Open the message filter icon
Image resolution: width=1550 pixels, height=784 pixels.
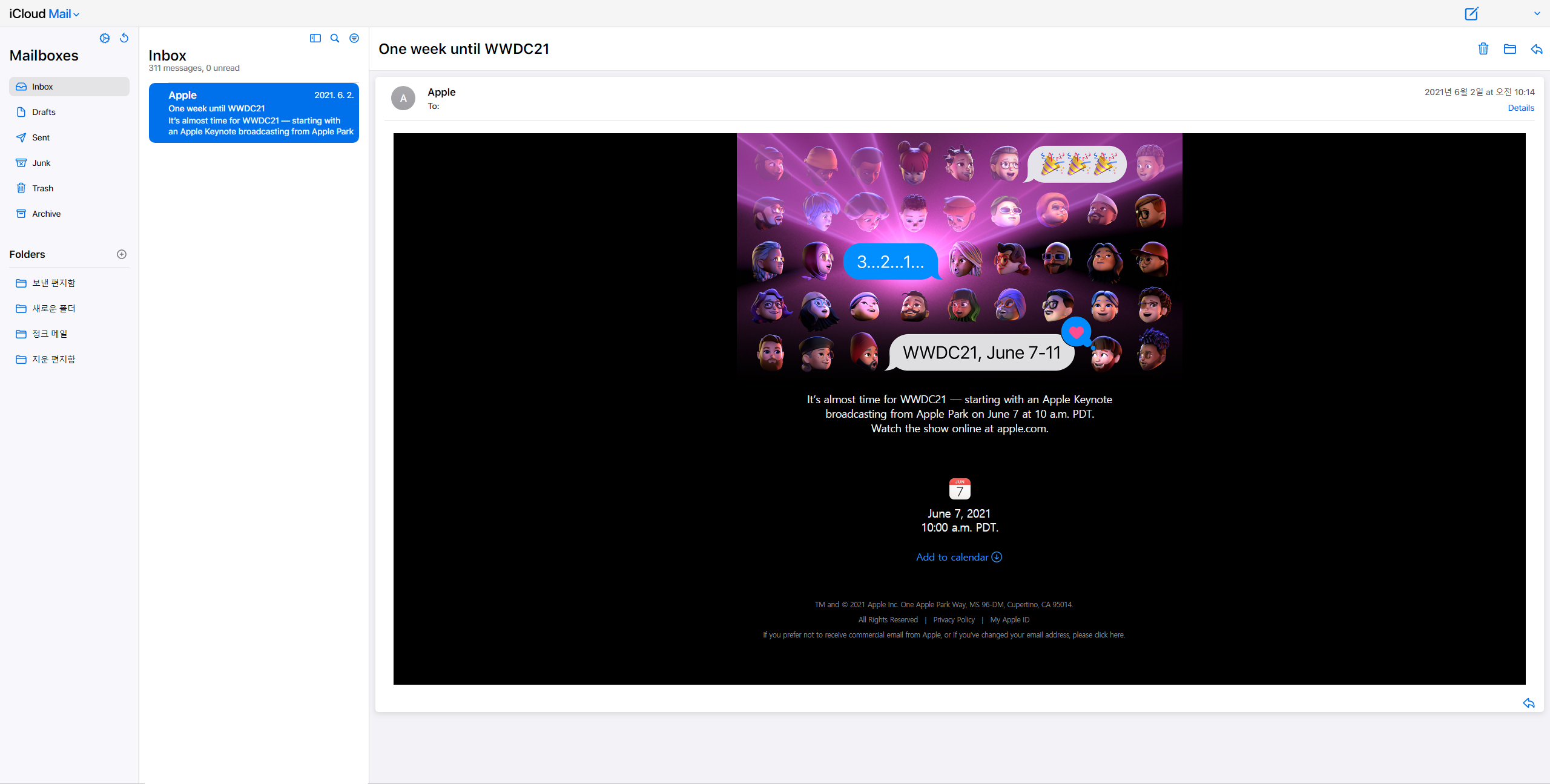tap(354, 38)
